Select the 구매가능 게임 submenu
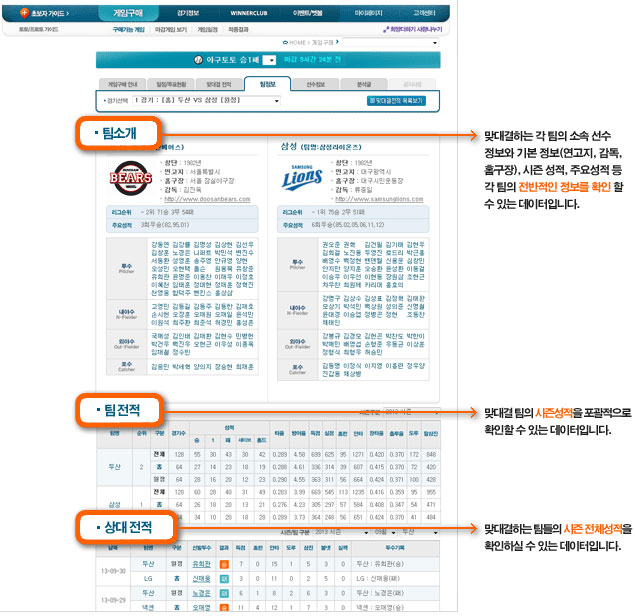The width and height of the screenshot is (635, 616). 128,30
